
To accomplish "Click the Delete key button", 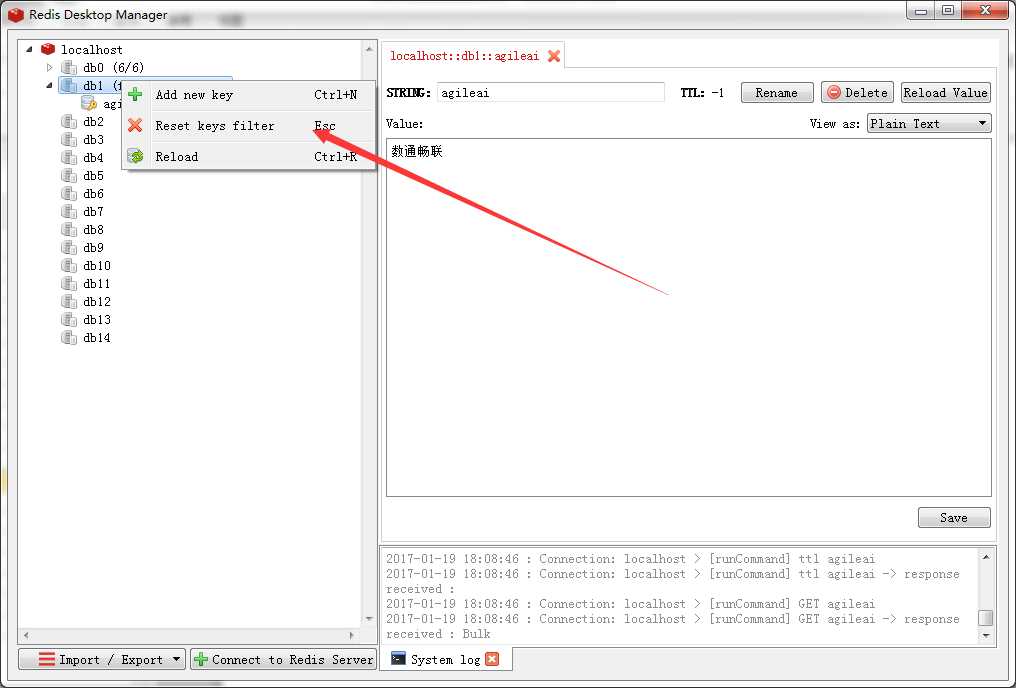I will click(857, 93).
